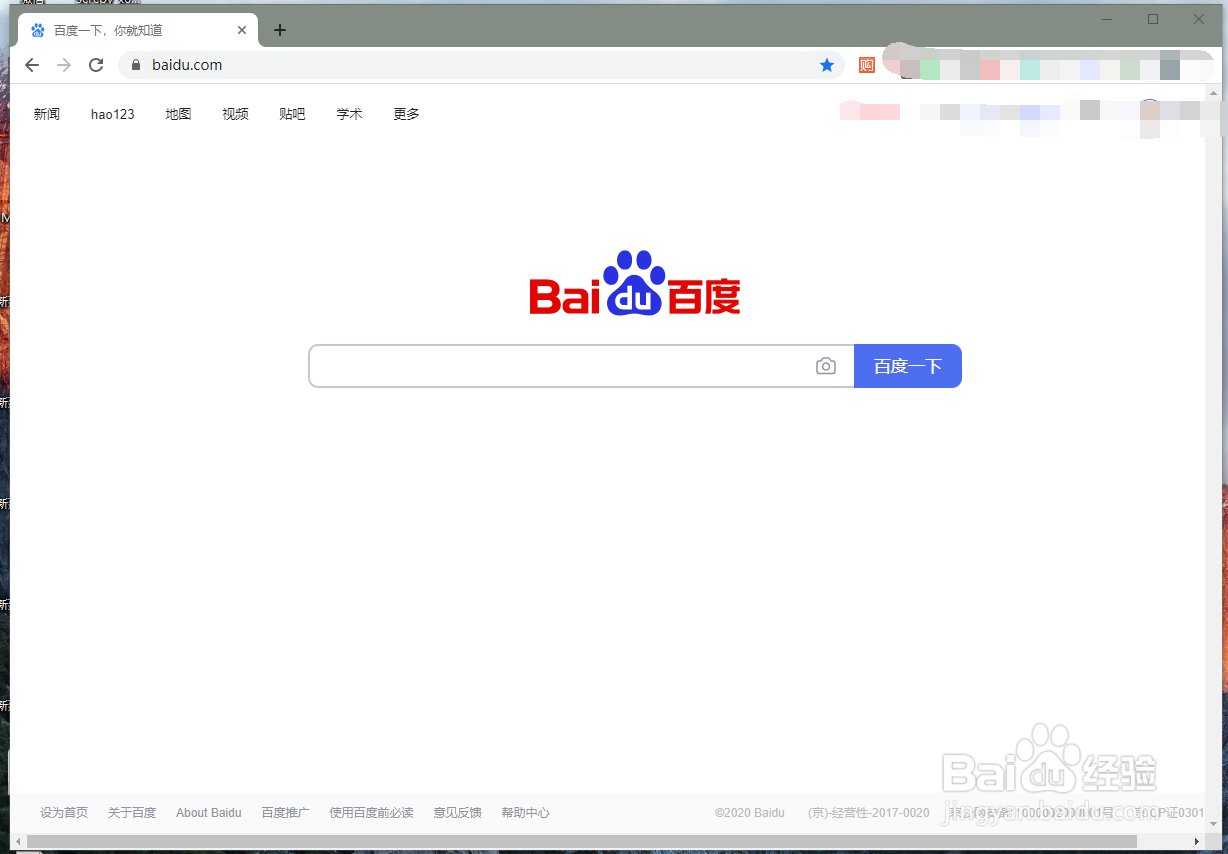Expand the 更多 products menu

coord(406,114)
